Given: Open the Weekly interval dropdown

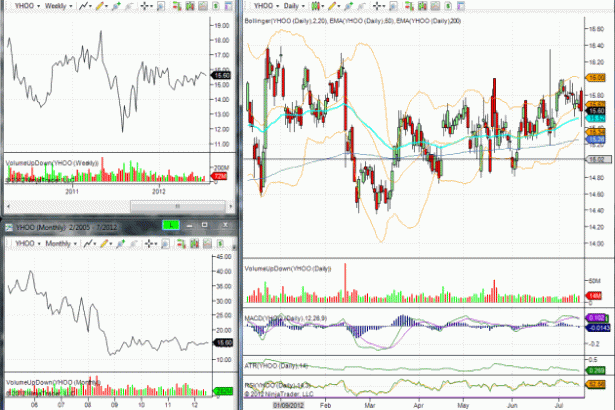Looking at the screenshot, I should click(71, 6).
